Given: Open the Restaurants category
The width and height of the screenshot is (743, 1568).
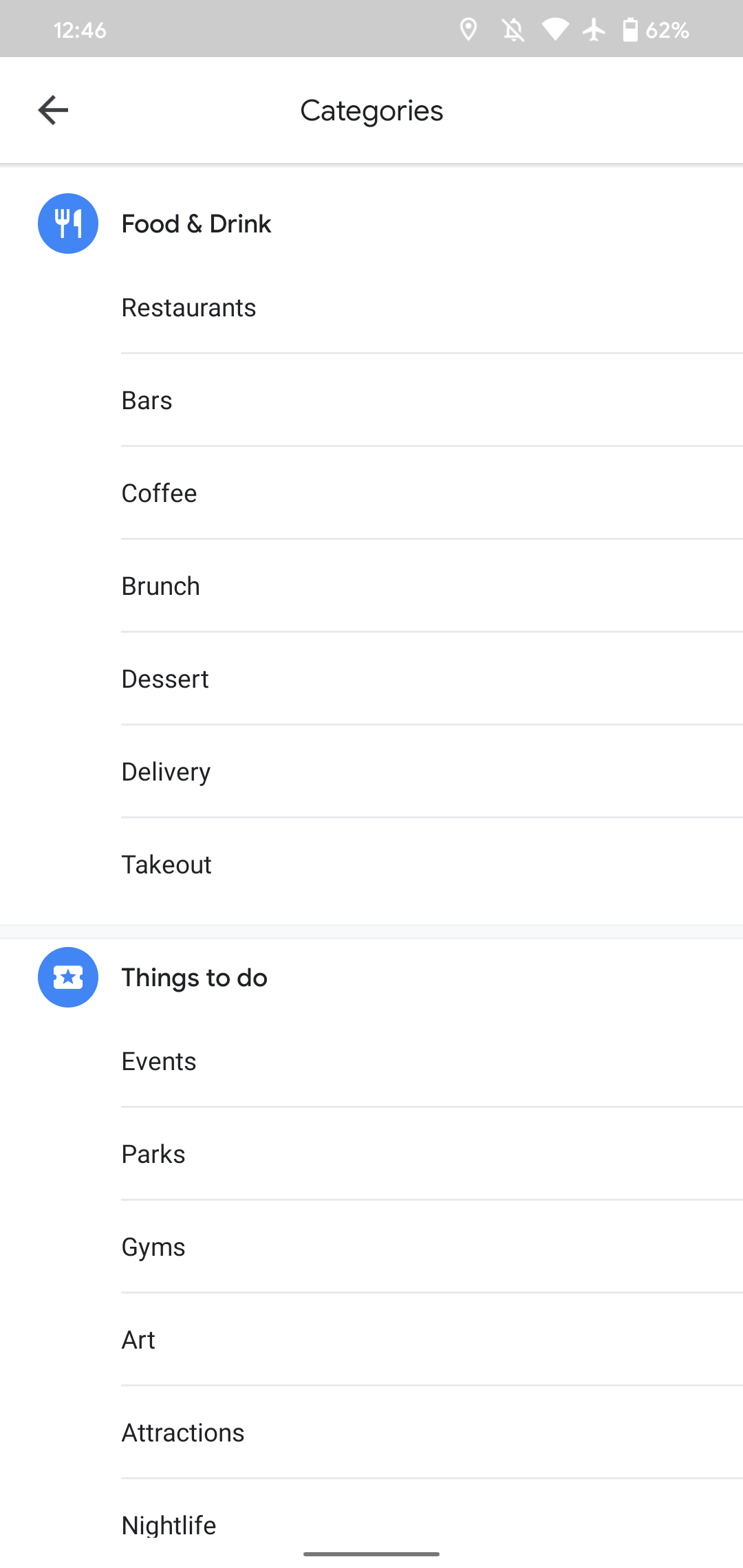Looking at the screenshot, I should pyautogui.click(x=189, y=307).
